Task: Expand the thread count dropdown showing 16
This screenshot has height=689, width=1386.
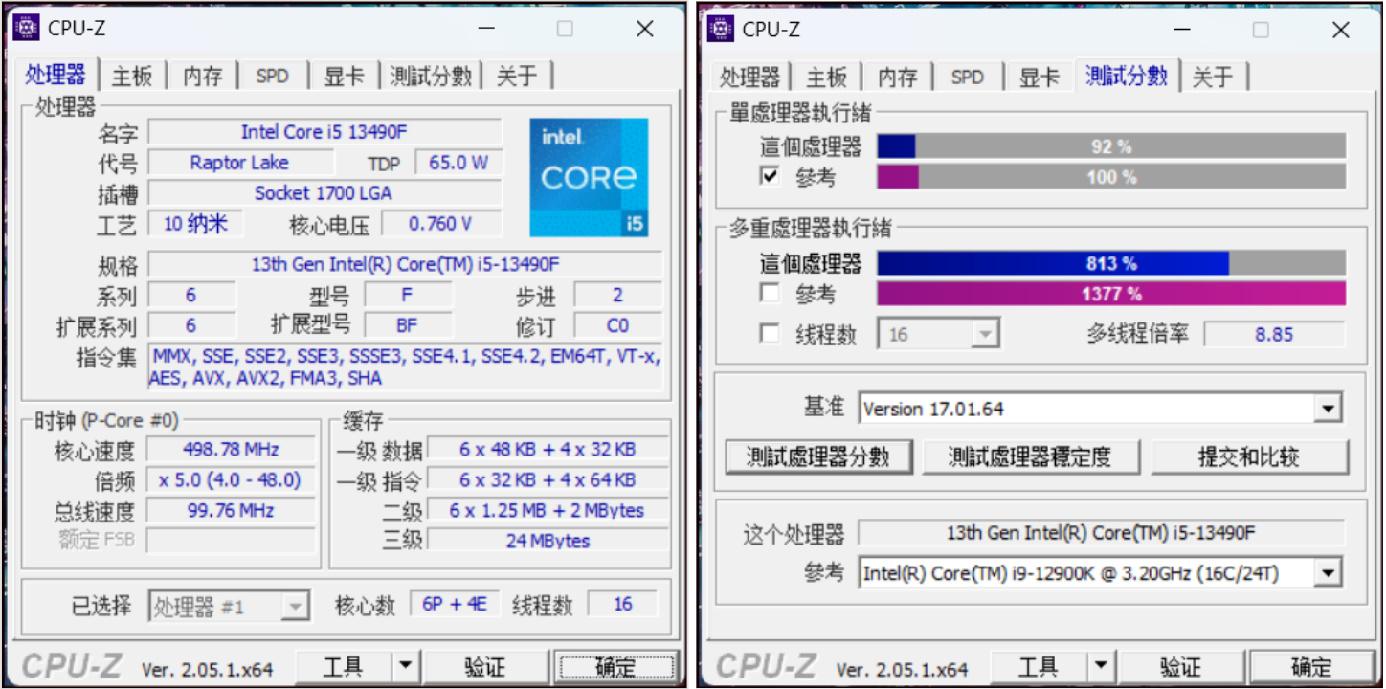Action: (x=986, y=334)
